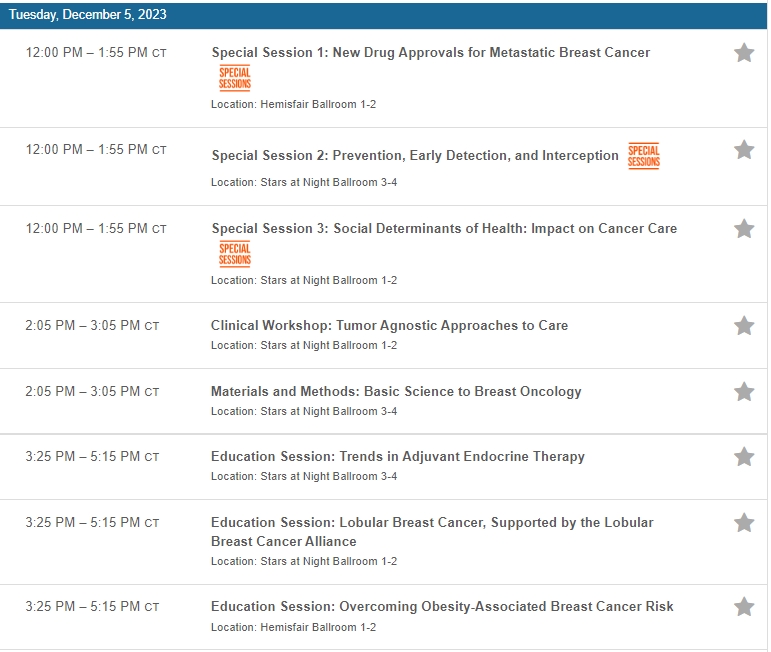
Task: Star the Materials and Methods session
Action: [x=744, y=392]
